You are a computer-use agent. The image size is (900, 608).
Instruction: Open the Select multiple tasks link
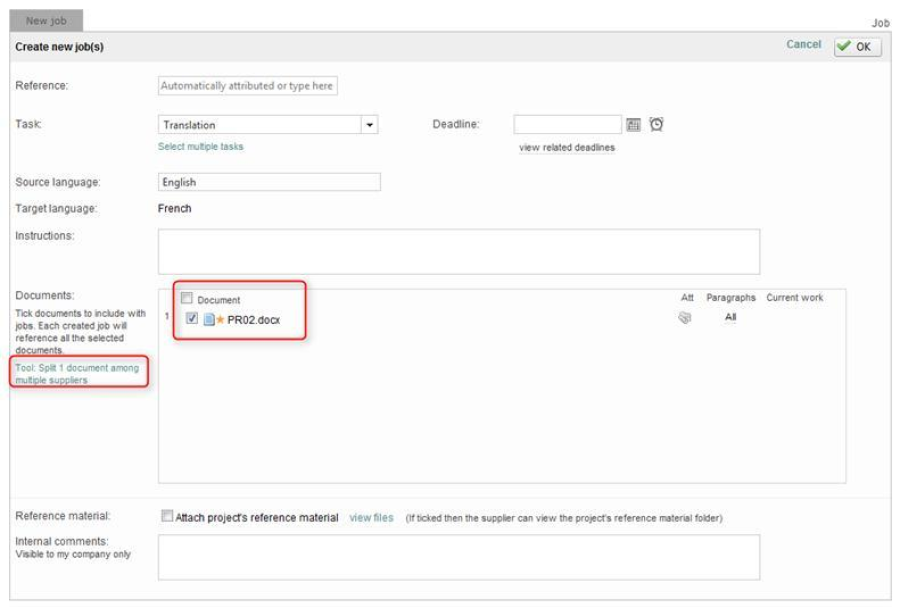coord(200,147)
